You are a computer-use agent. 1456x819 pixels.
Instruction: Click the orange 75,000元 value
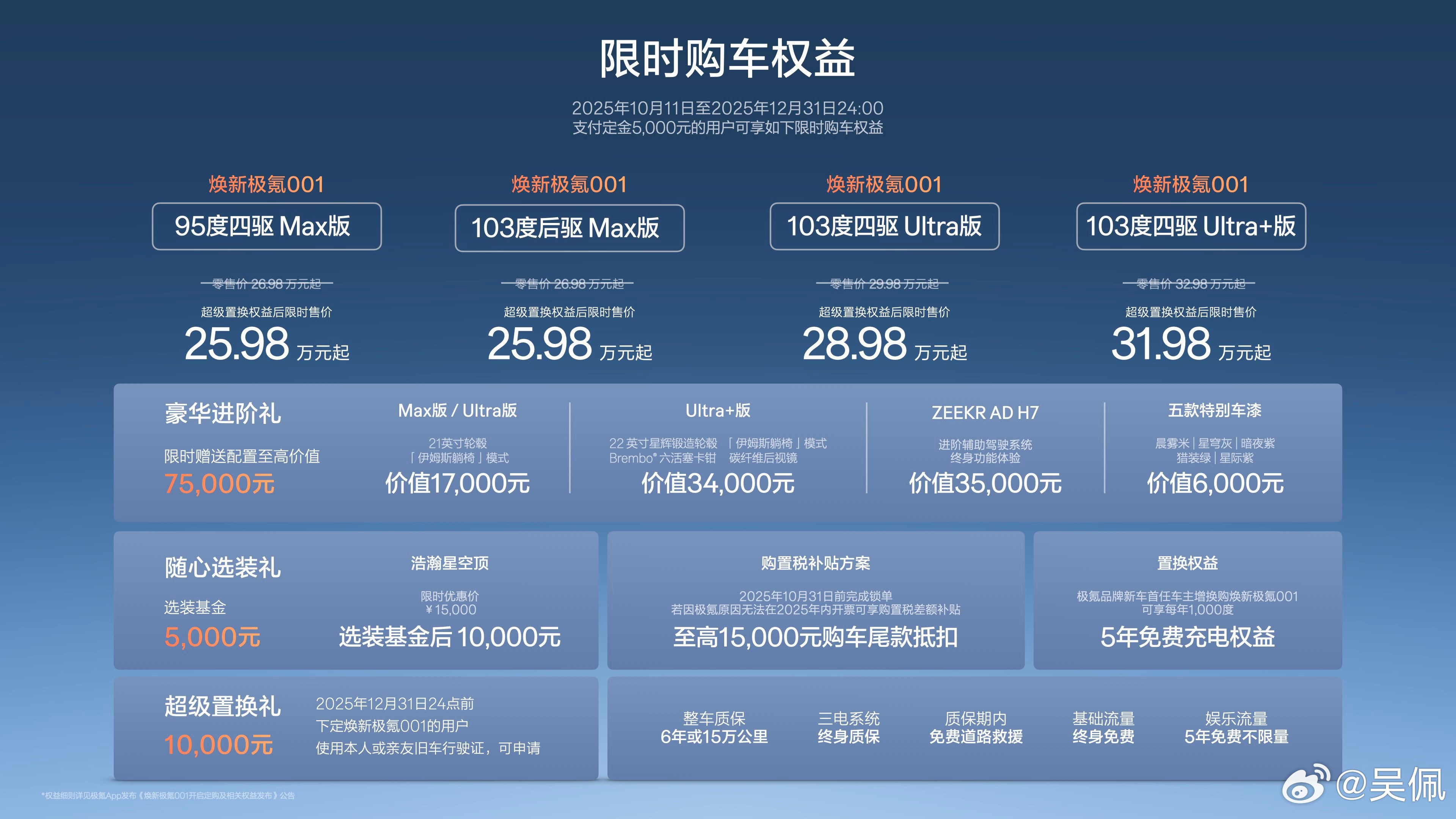pos(219,484)
